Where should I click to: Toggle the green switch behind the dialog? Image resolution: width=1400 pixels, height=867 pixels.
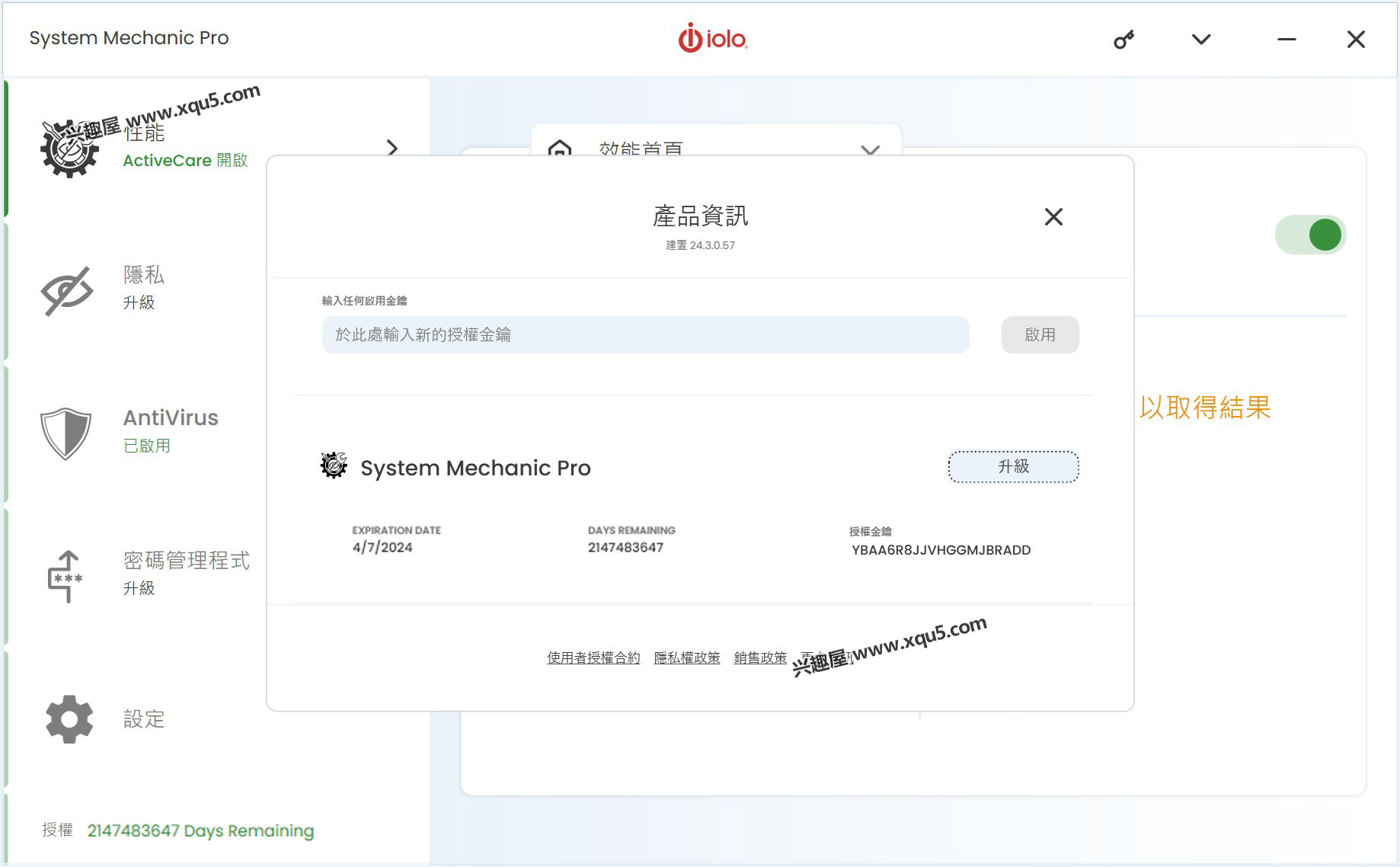point(1310,235)
